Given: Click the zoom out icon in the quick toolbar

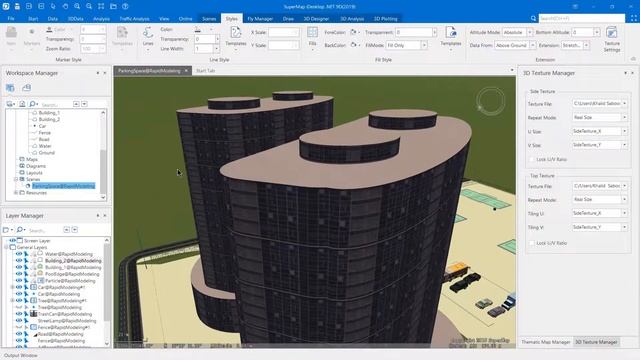Looking at the screenshot, I should (x=89, y=7).
